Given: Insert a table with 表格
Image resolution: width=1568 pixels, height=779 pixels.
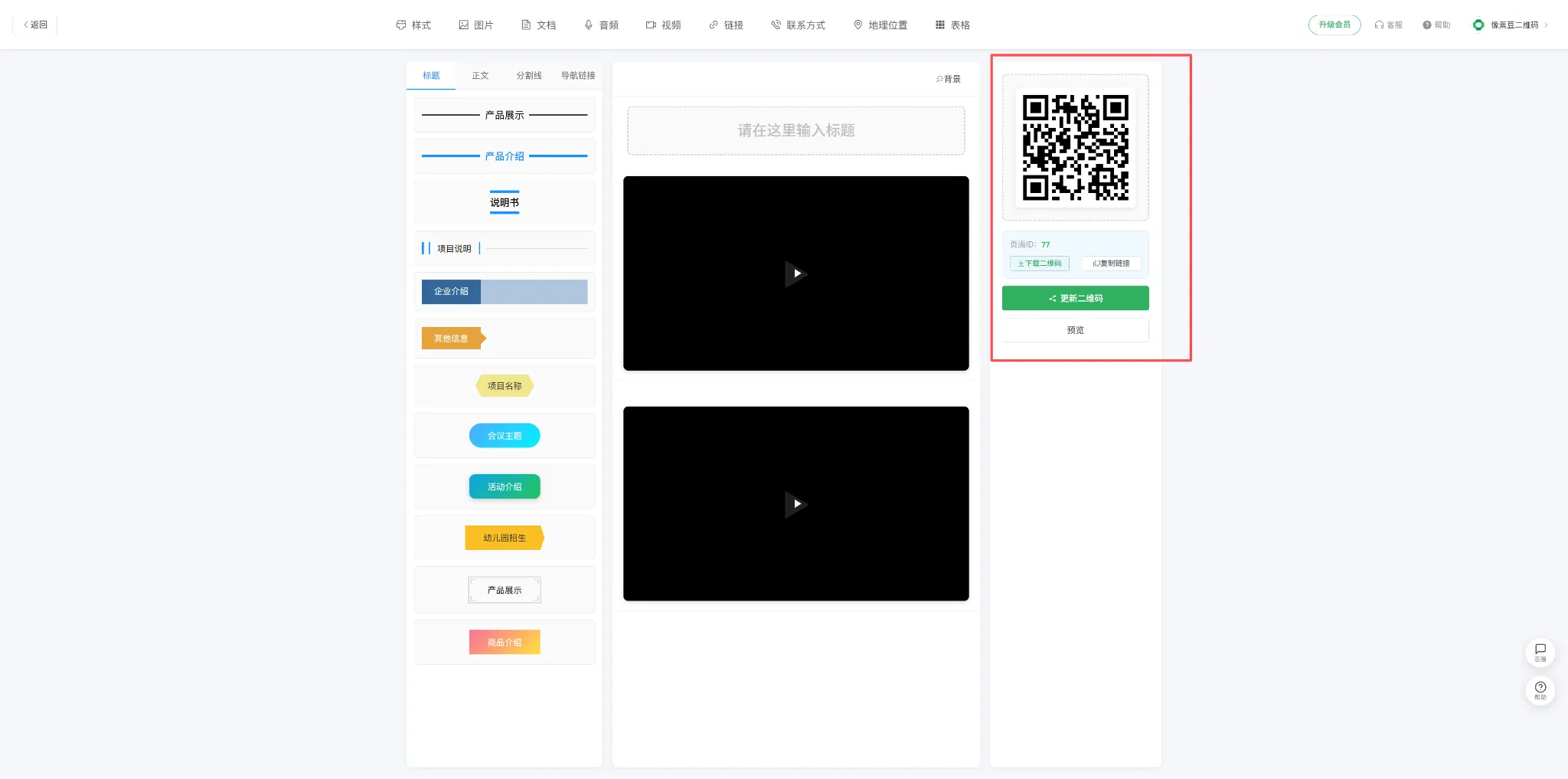Looking at the screenshot, I should click(952, 25).
